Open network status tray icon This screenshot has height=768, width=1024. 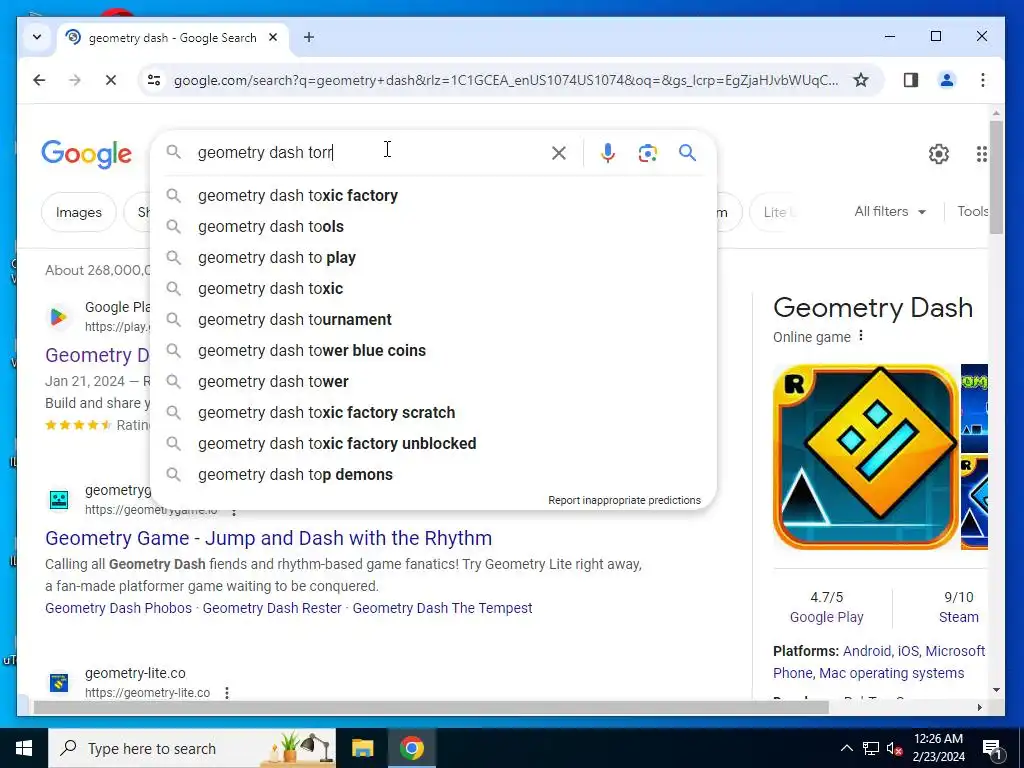pyautogui.click(x=871, y=748)
